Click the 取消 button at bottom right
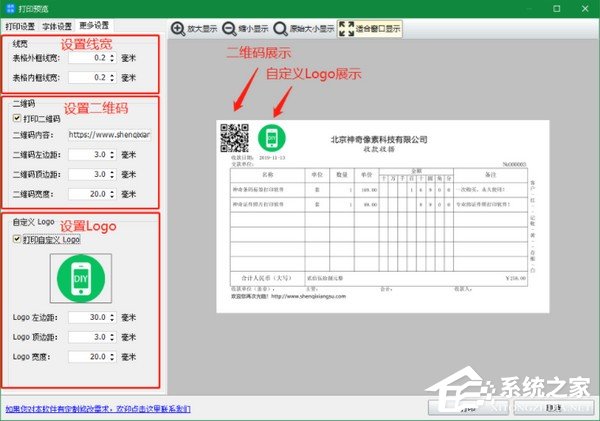This screenshot has height=421, width=600. coord(555,408)
